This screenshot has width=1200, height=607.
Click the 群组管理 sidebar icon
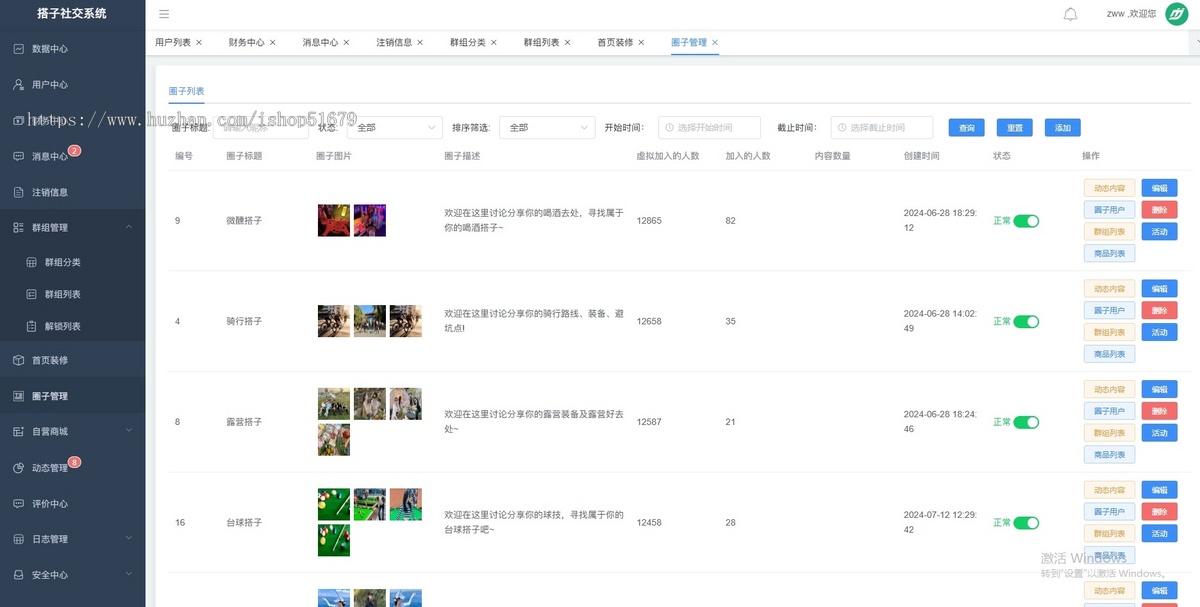[18, 228]
